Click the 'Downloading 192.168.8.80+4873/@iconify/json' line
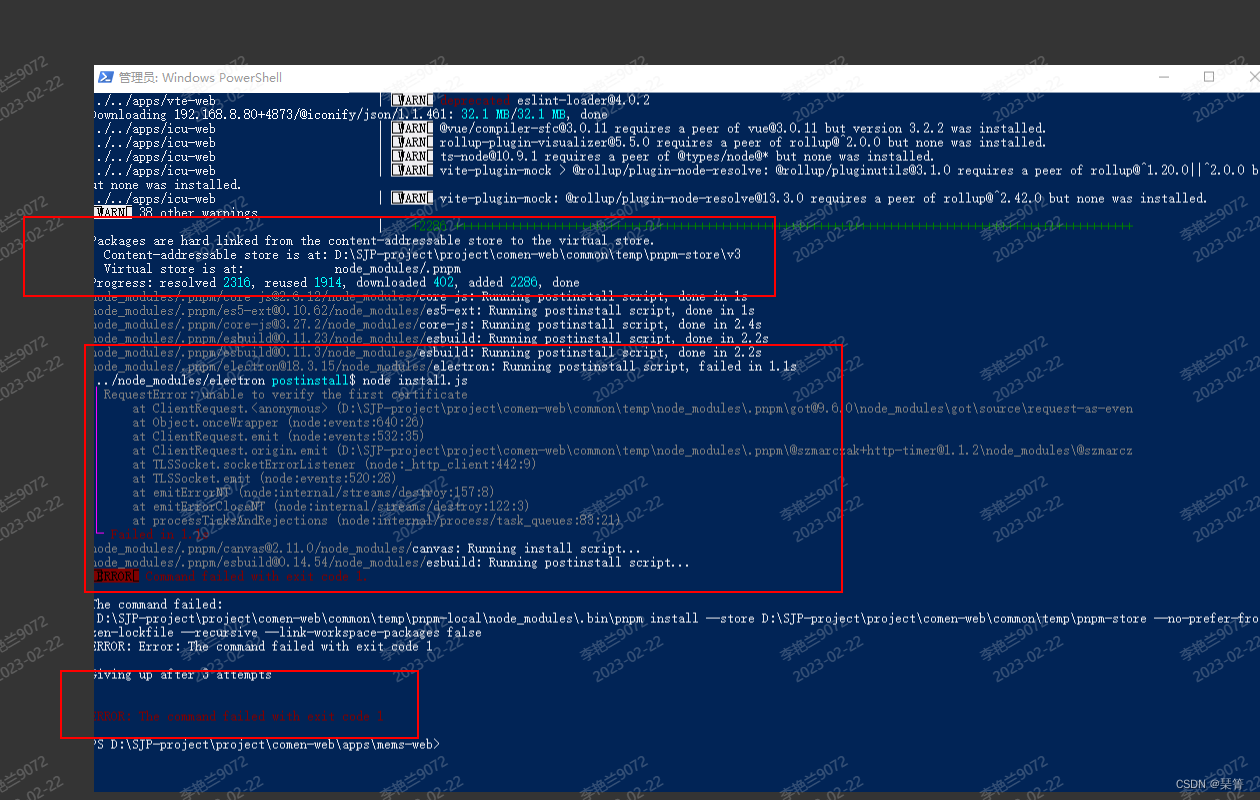Viewport: 1260px width, 800px height. pos(350,115)
